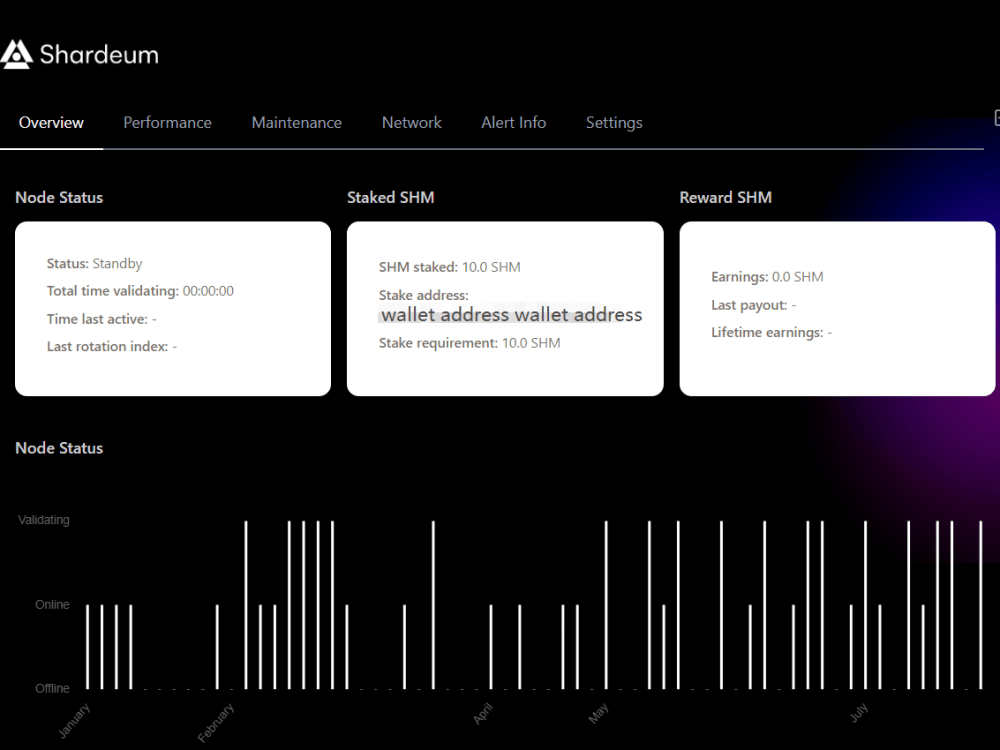Open the Maintenance tab

296,122
